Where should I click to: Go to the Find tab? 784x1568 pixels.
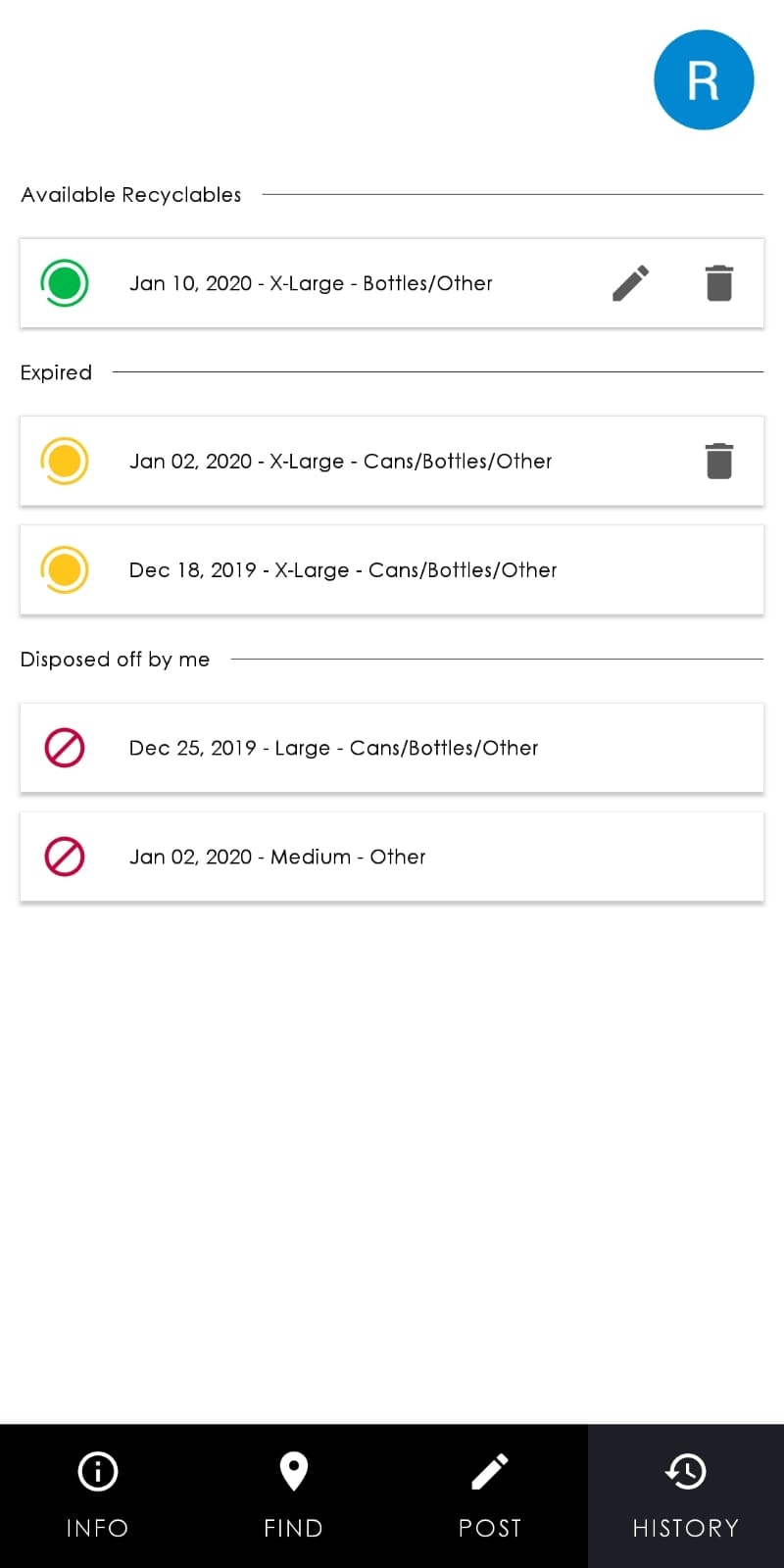(294, 1495)
